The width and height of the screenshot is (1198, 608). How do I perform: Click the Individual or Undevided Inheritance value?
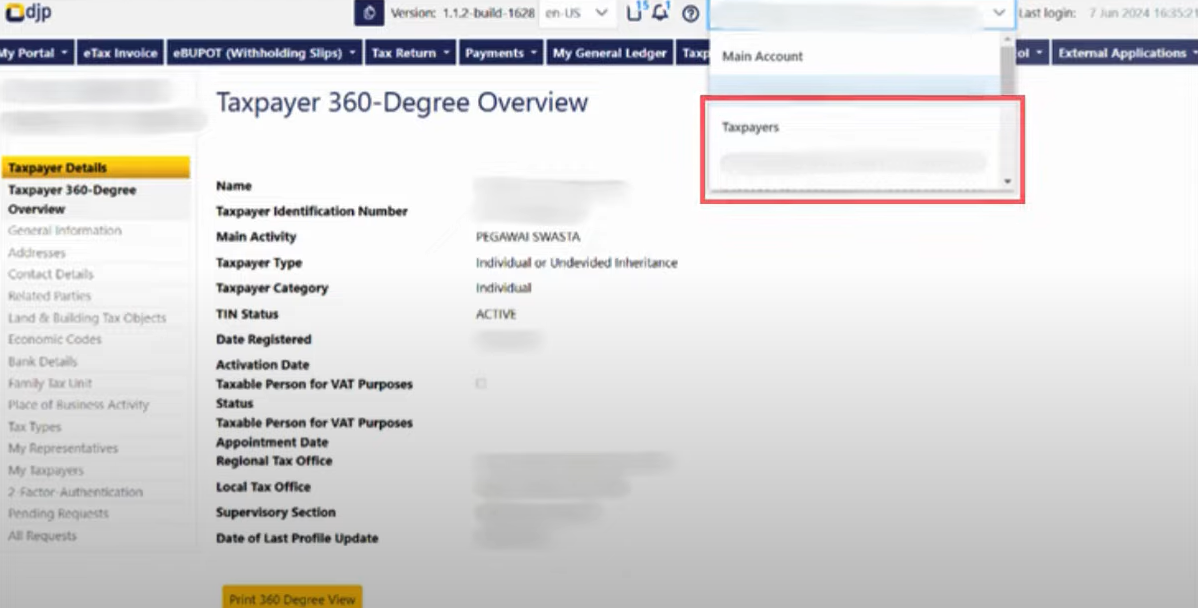577,263
